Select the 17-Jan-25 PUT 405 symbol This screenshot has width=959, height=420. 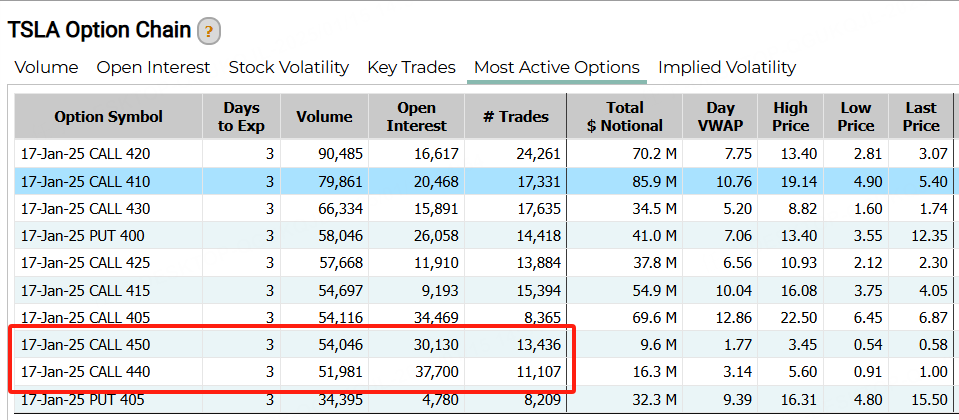point(83,400)
